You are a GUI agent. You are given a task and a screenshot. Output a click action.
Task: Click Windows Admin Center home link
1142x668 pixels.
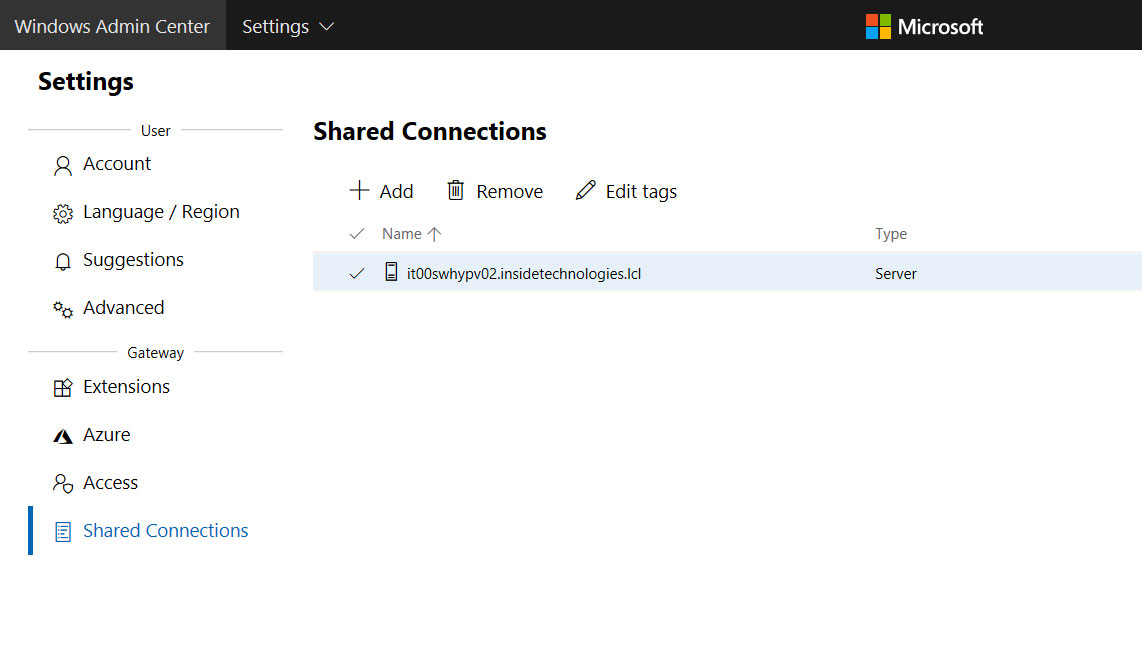click(112, 26)
